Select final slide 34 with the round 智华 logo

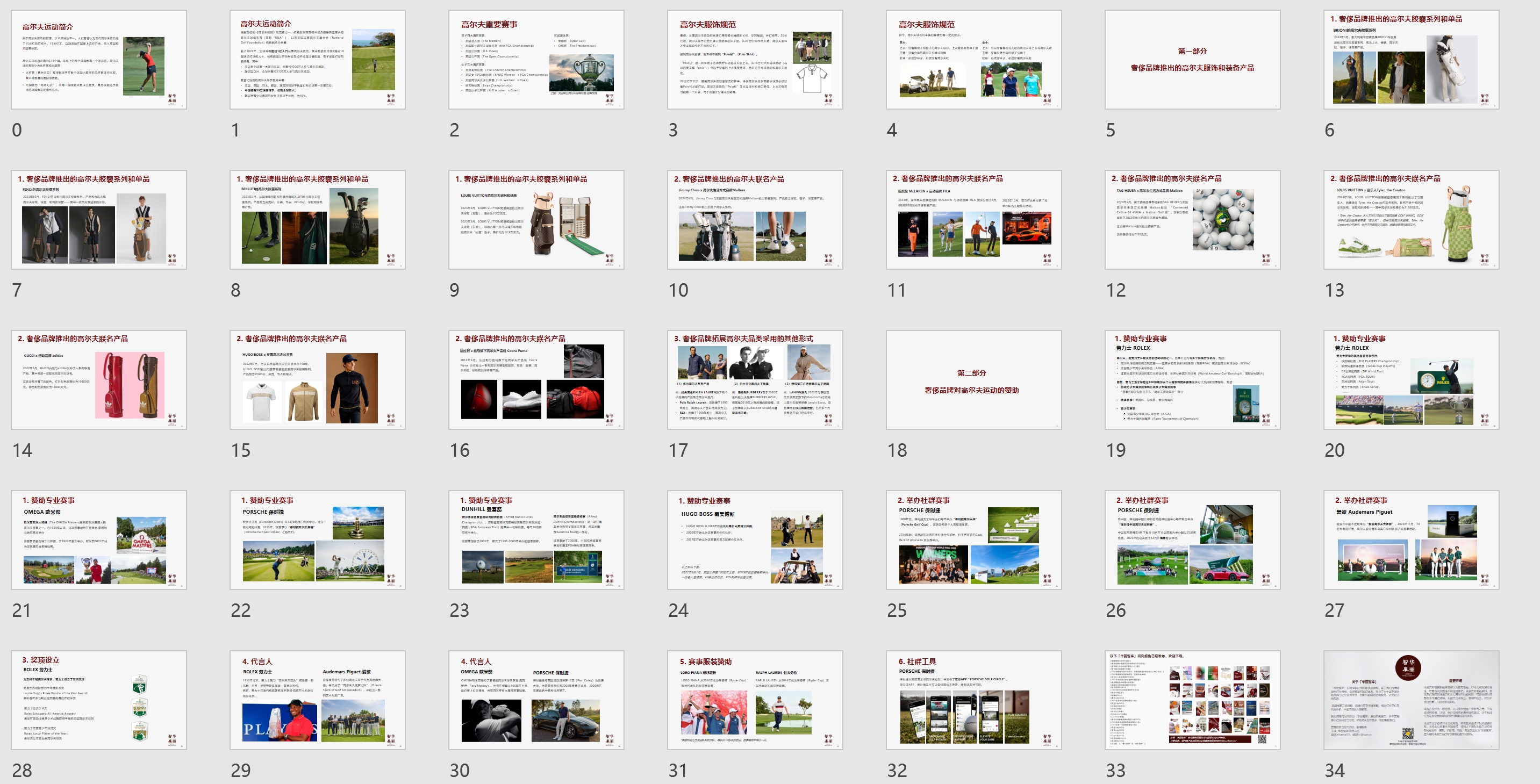1412,700
